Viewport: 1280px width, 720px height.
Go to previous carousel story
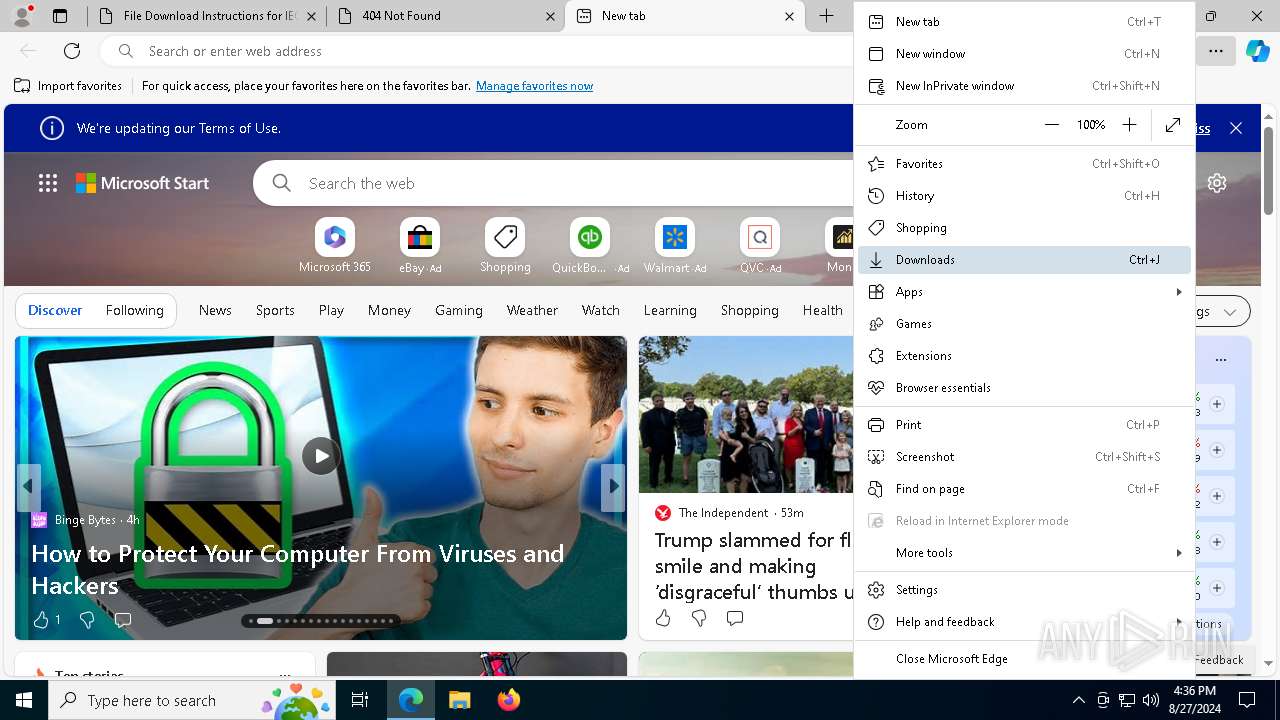point(28,486)
